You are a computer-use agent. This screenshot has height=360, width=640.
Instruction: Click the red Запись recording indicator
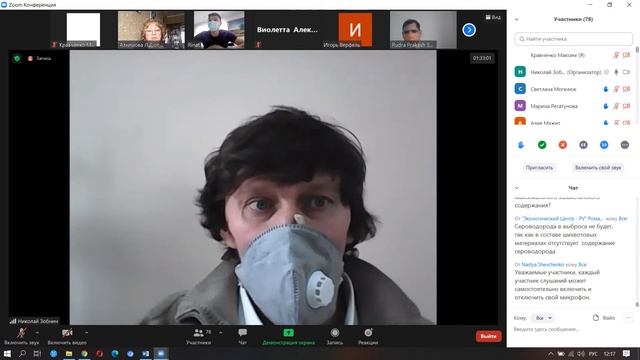pos(39,58)
